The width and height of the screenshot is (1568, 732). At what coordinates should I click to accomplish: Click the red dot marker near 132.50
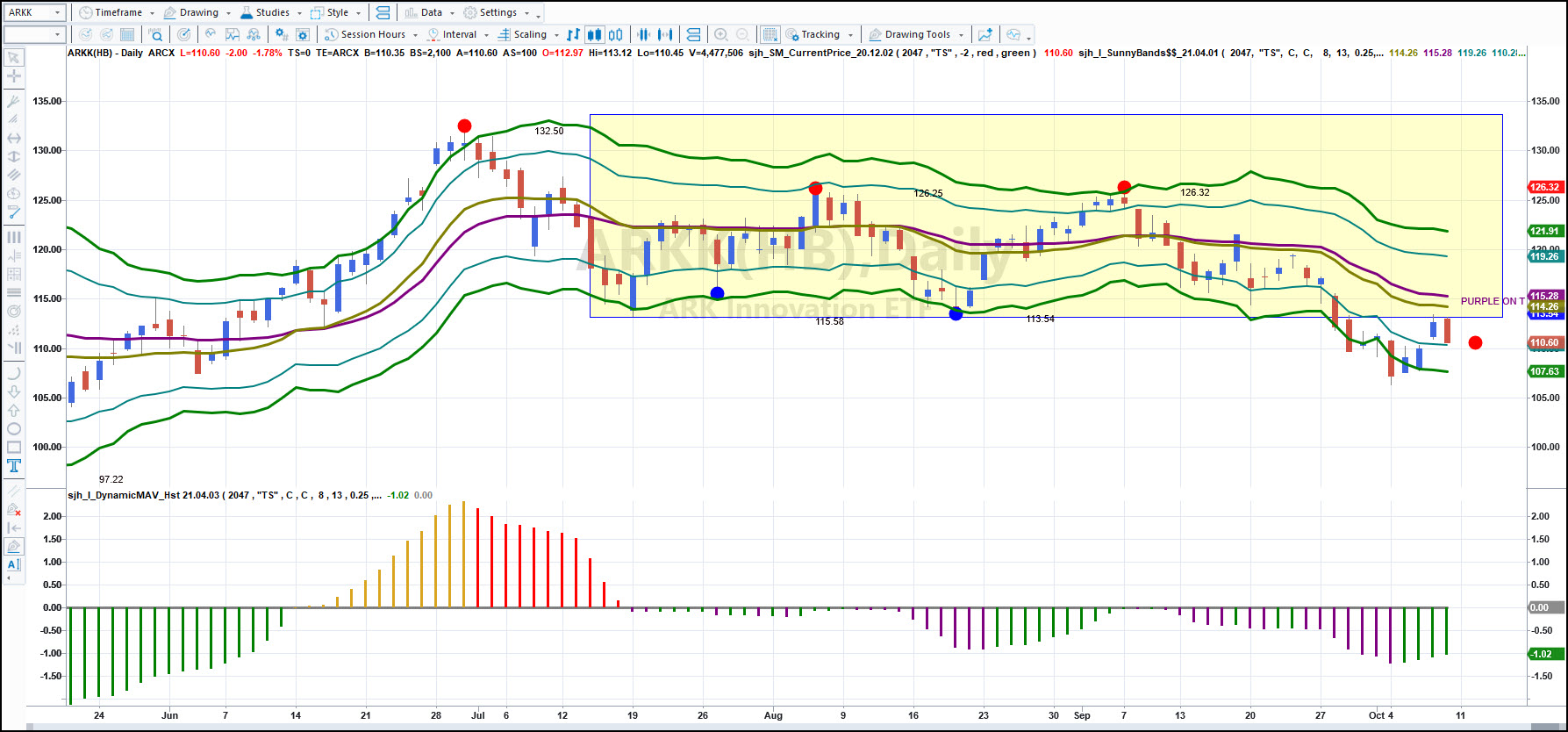click(464, 126)
